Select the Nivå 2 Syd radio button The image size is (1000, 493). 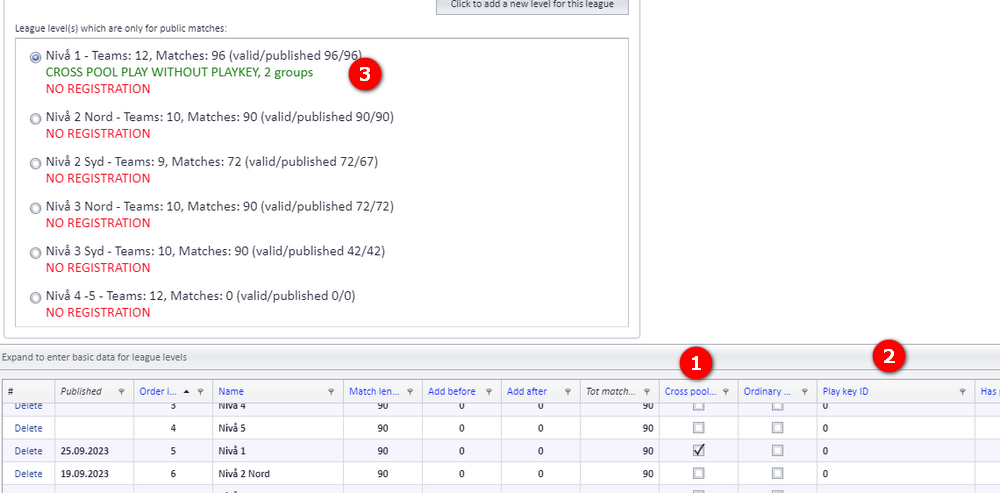click(x=36, y=163)
